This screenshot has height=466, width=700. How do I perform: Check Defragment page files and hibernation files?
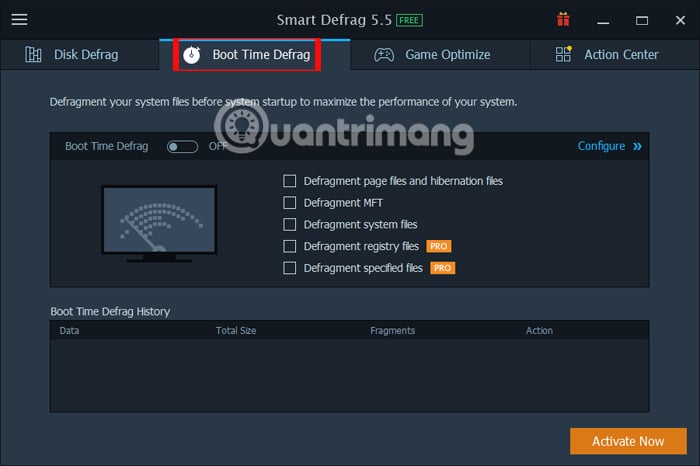[289, 181]
